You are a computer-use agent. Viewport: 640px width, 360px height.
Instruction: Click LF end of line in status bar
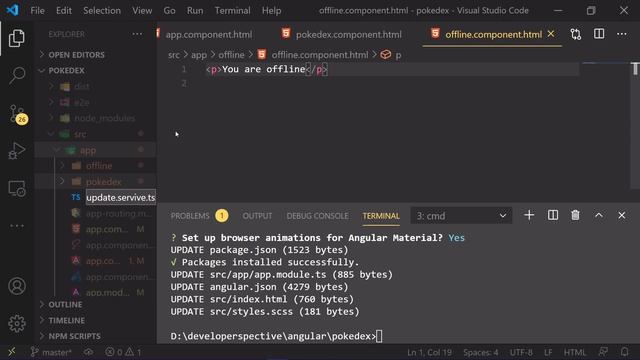click(x=548, y=352)
